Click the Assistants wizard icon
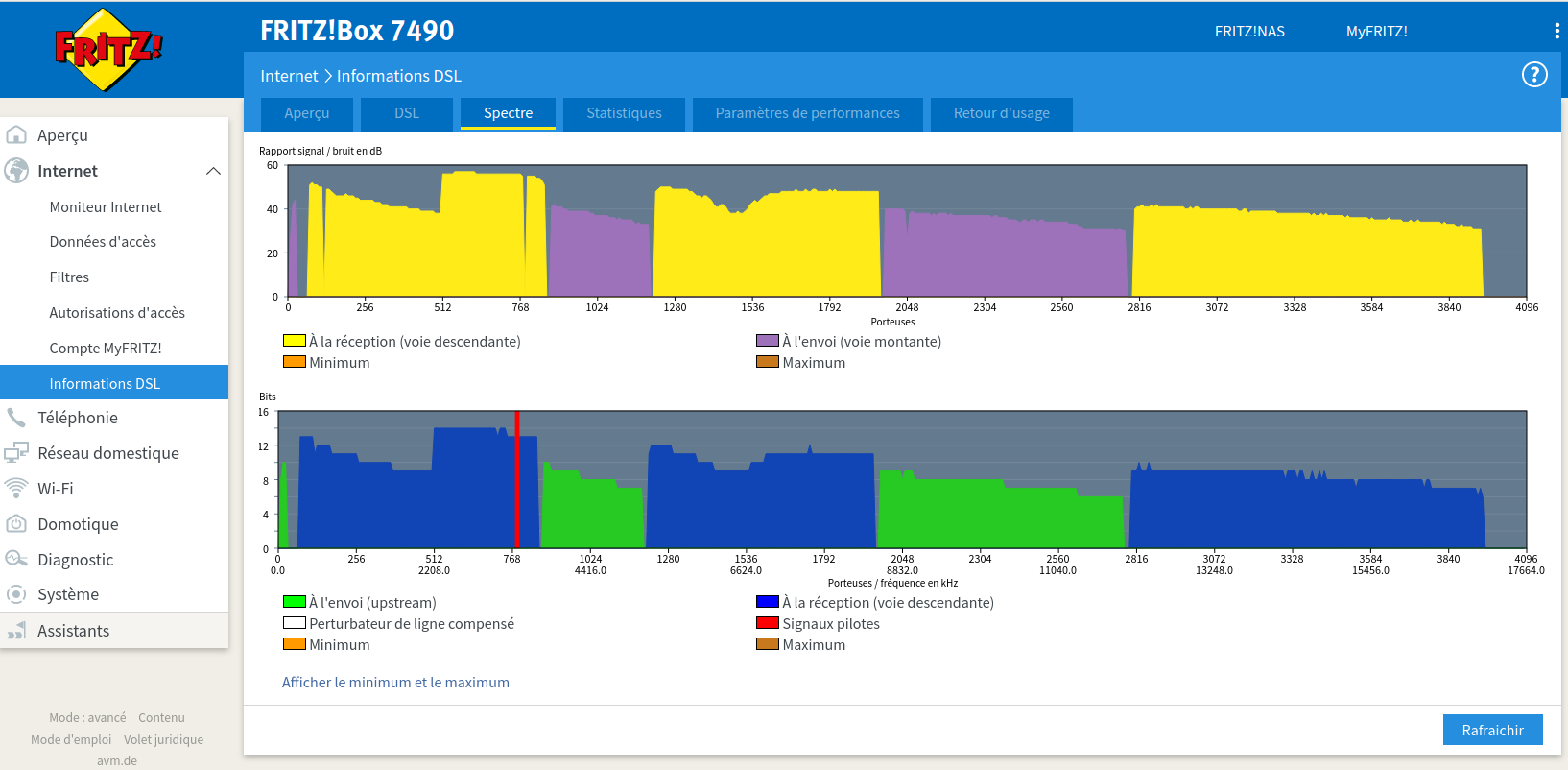Image resolution: width=1568 pixels, height=770 pixels. pos(16,631)
